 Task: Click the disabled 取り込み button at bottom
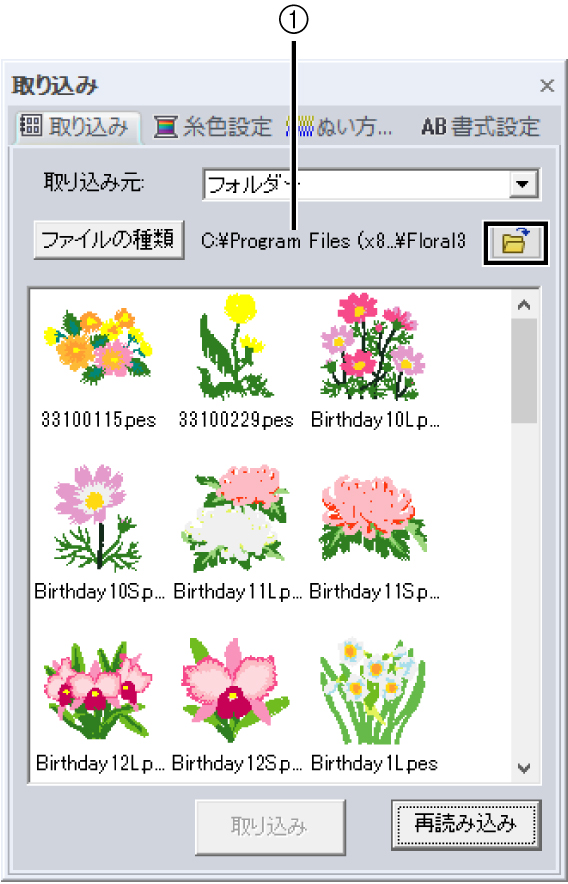270,827
